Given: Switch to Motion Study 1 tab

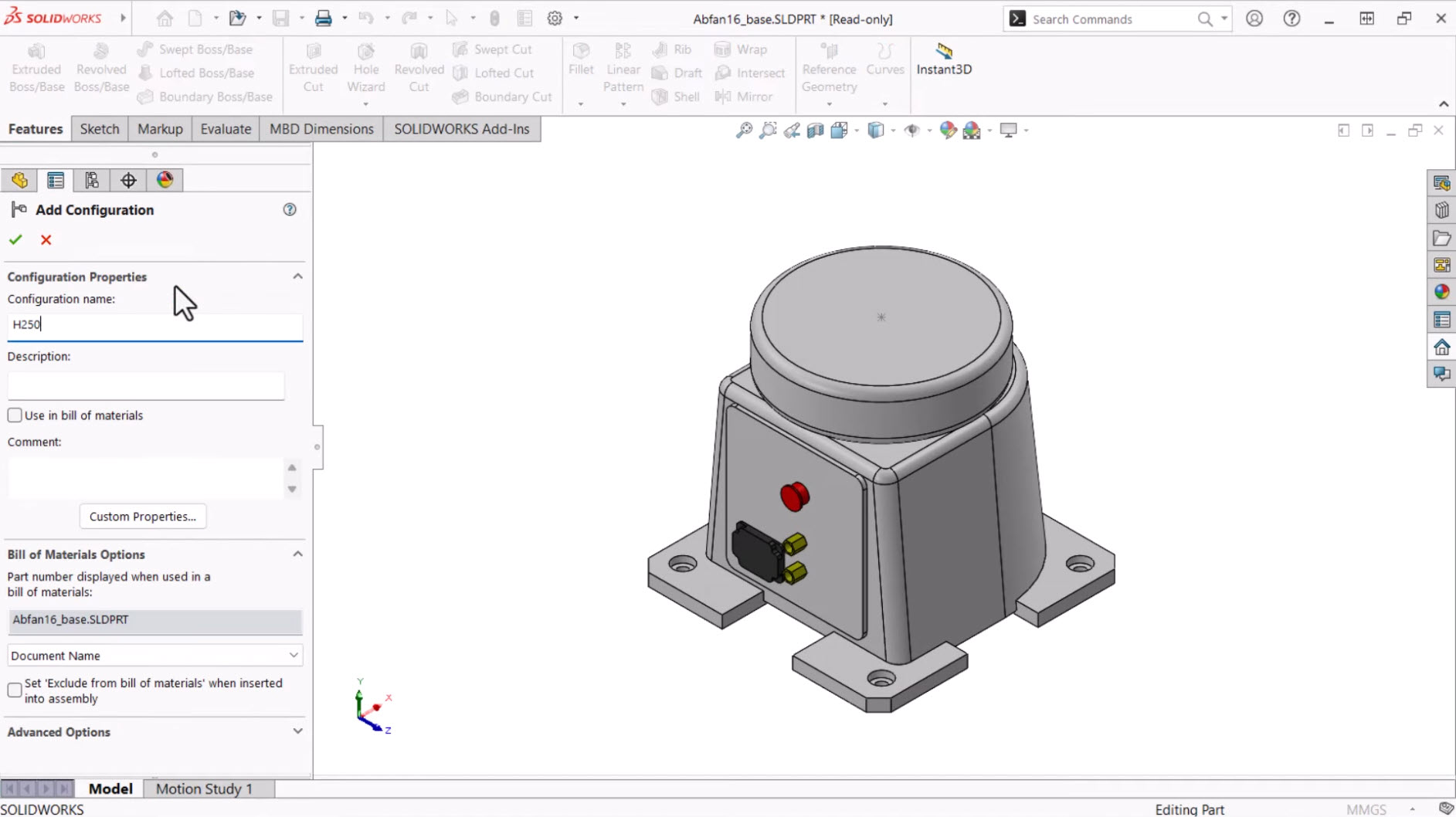Looking at the screenshot, I should tap(204, 788).
